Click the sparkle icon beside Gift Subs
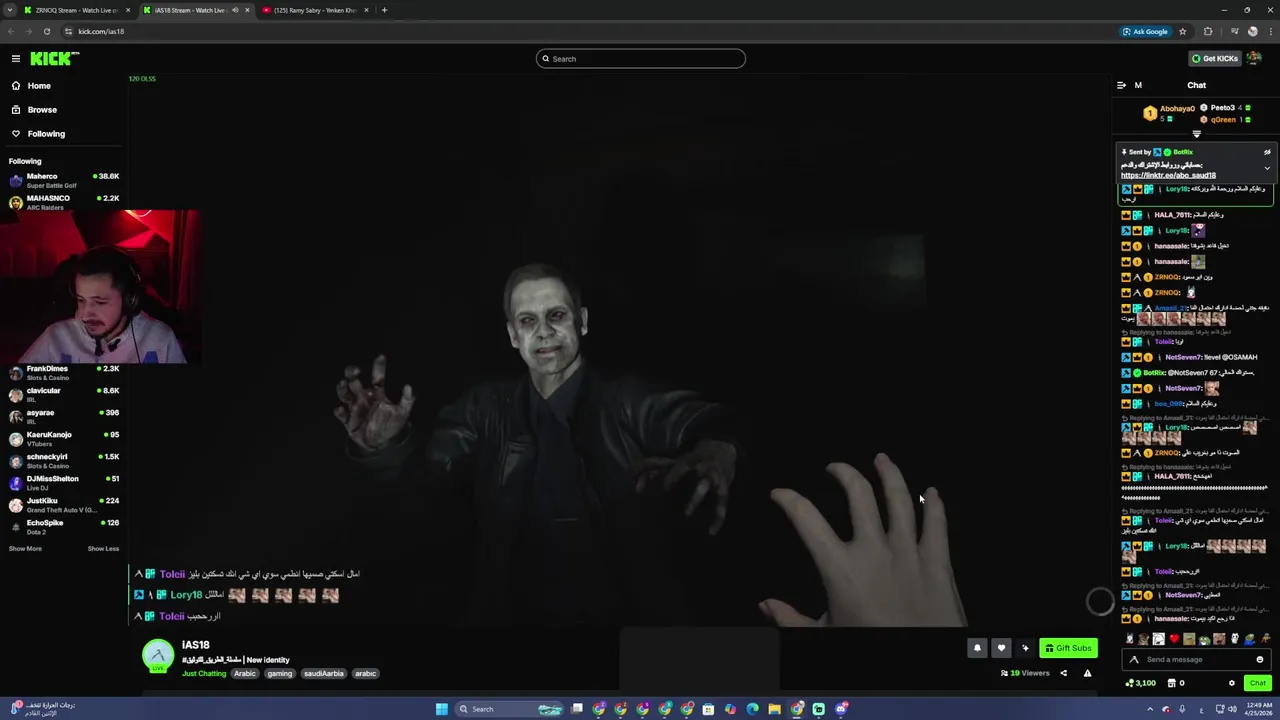 (1025, 648)
